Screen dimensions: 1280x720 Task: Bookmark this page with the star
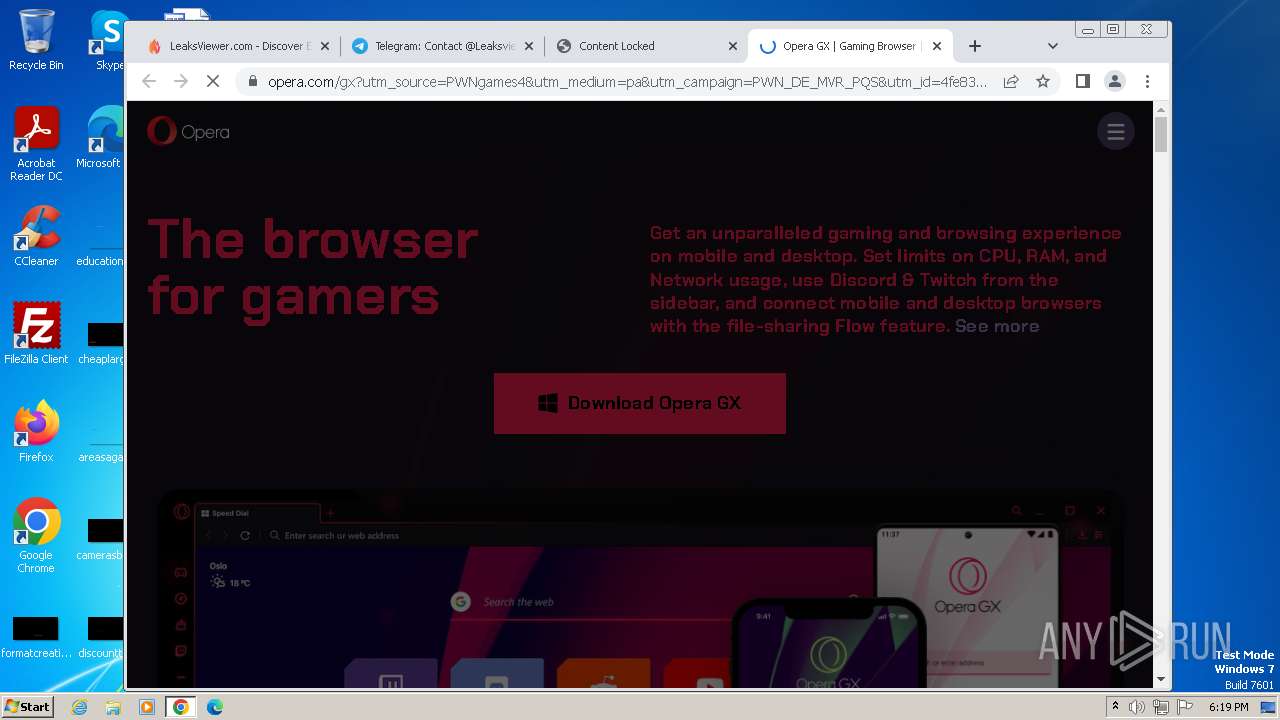[1043, 81]
